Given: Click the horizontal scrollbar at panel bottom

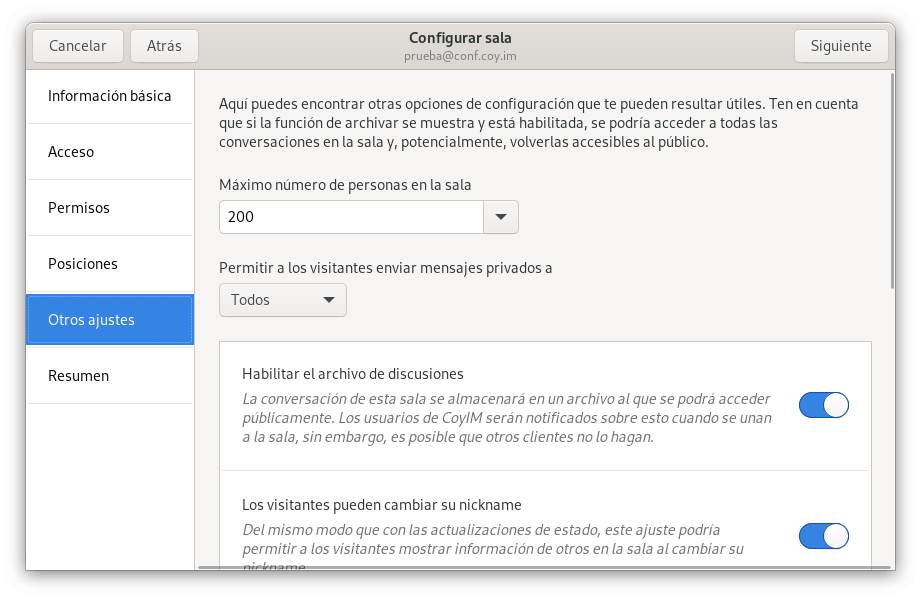Looking at the screenshot, I should (x=540, y=567).
